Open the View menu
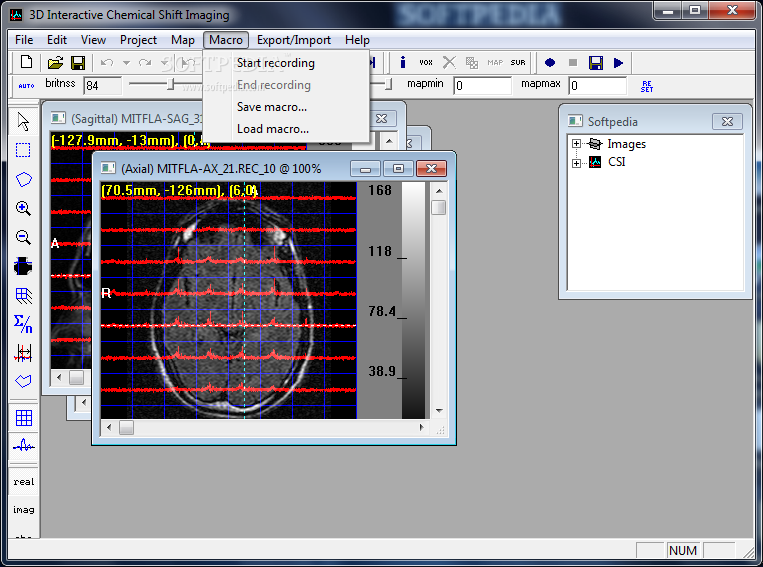The height and width of the screenshot is (567, 763). (x=93, y=40)
